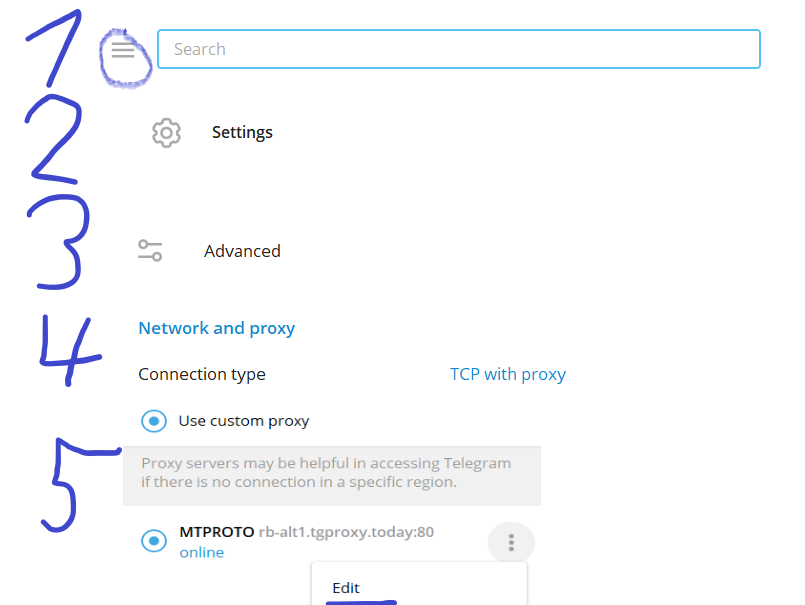805x605 pixels.
Task: Click the Connection type label
Action: [x=202, y=374]
